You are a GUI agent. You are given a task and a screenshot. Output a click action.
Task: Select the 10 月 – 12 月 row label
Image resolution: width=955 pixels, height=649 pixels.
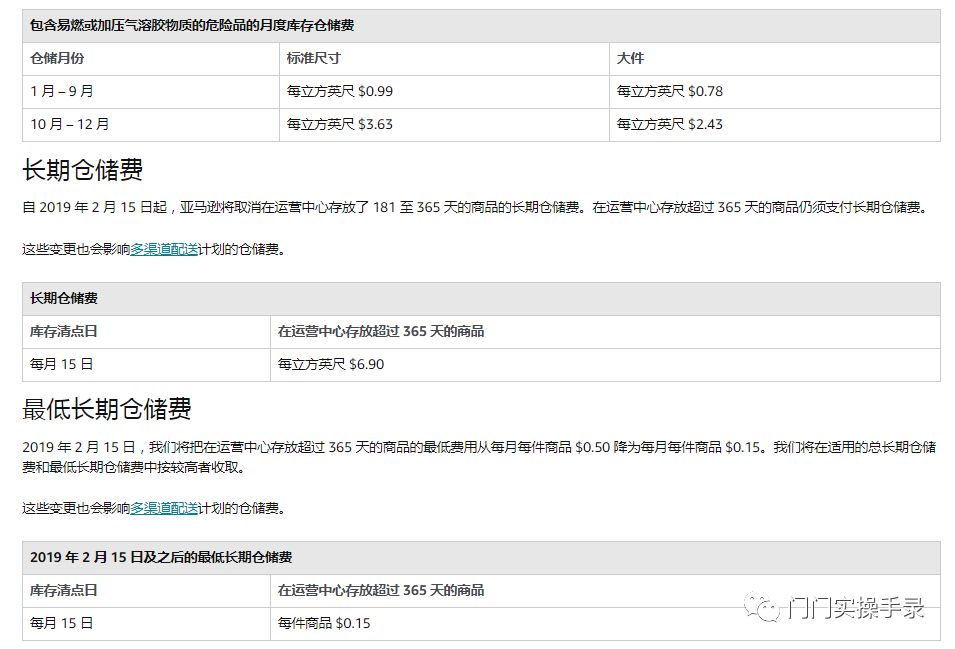[x=69, y=124]
